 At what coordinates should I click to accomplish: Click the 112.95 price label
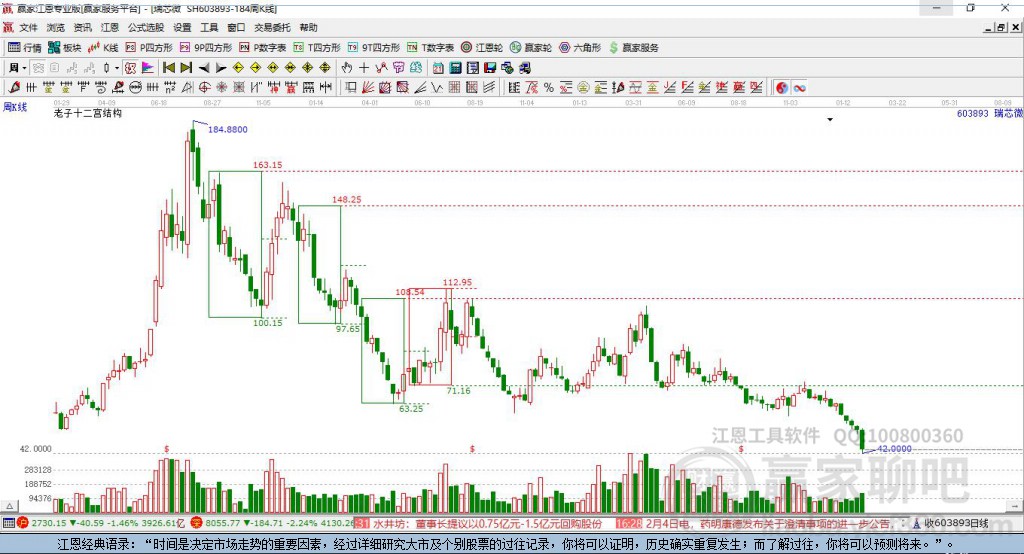457,282
